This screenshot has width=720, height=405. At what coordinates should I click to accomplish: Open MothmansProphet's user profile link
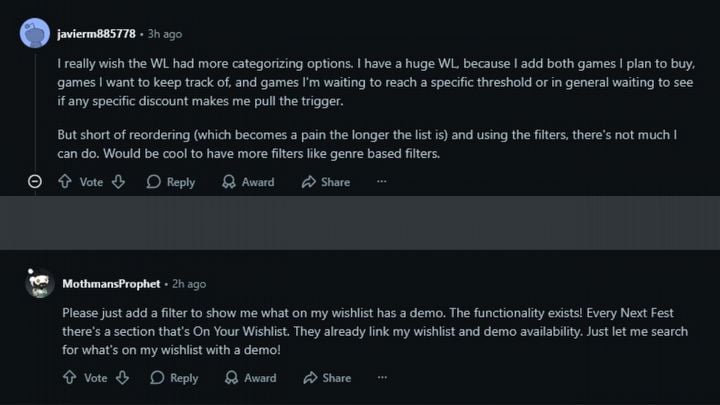[110, 284]
